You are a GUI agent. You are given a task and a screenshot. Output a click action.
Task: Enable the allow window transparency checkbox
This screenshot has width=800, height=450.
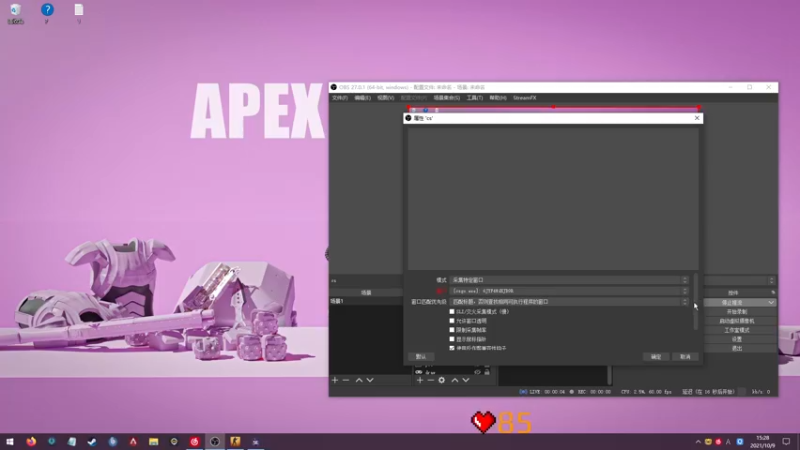pos(452,321)
